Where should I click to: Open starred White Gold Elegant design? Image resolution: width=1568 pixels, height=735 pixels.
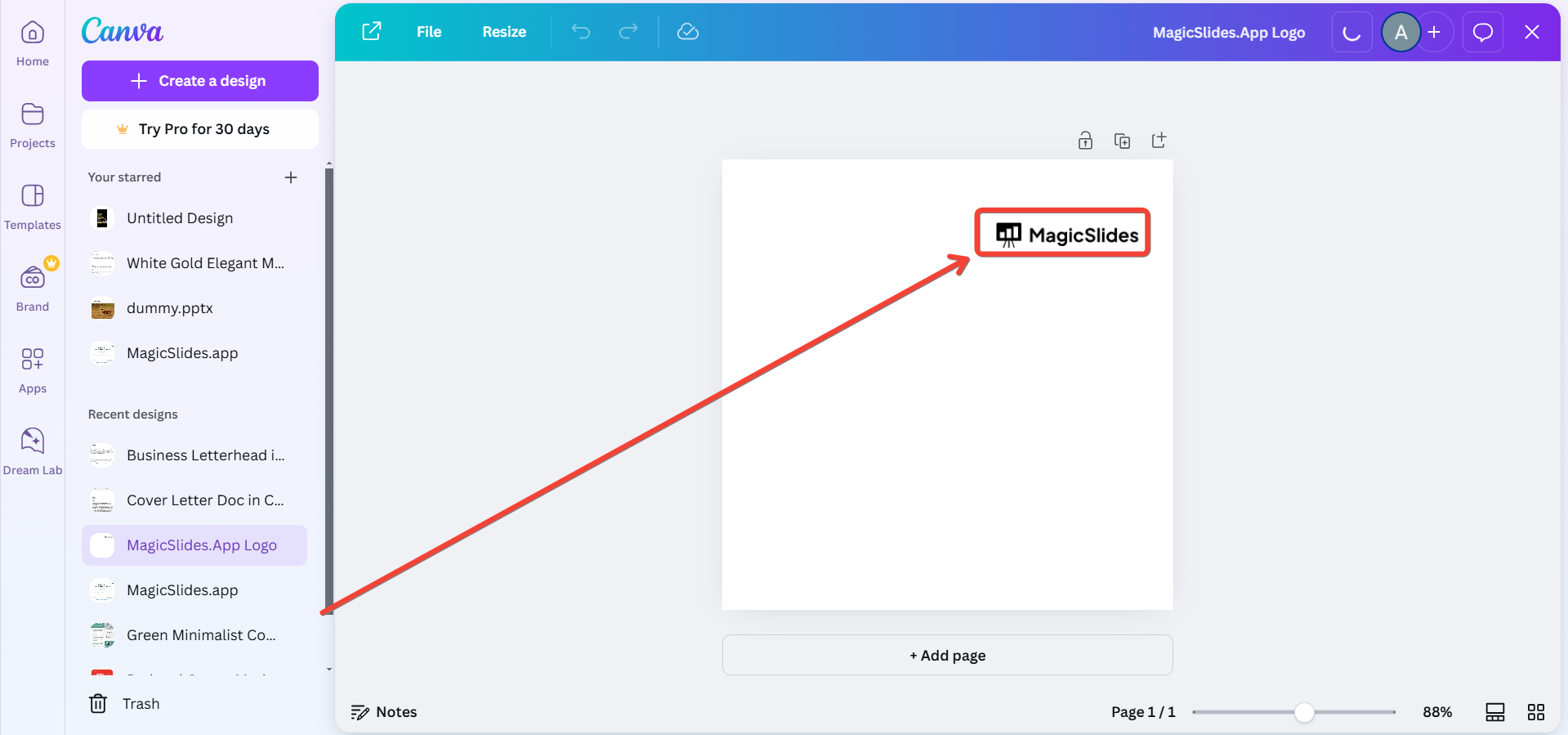(194, 263)
